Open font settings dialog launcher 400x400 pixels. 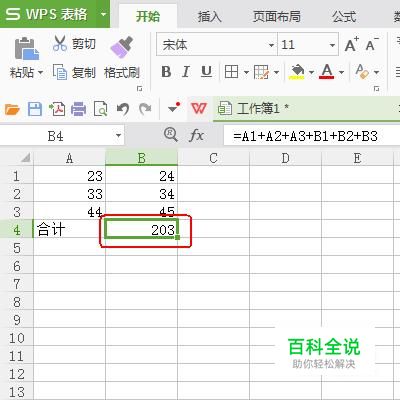pyautogui.click(x=377, y=89)
